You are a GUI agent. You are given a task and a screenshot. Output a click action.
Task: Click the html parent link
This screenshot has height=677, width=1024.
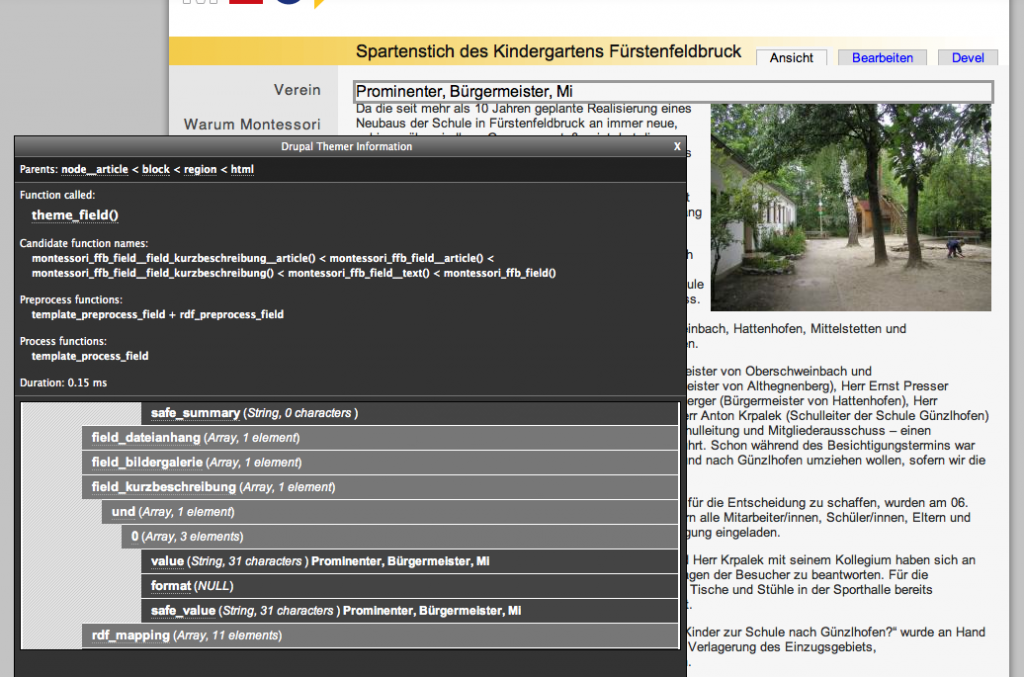(242, 170)
